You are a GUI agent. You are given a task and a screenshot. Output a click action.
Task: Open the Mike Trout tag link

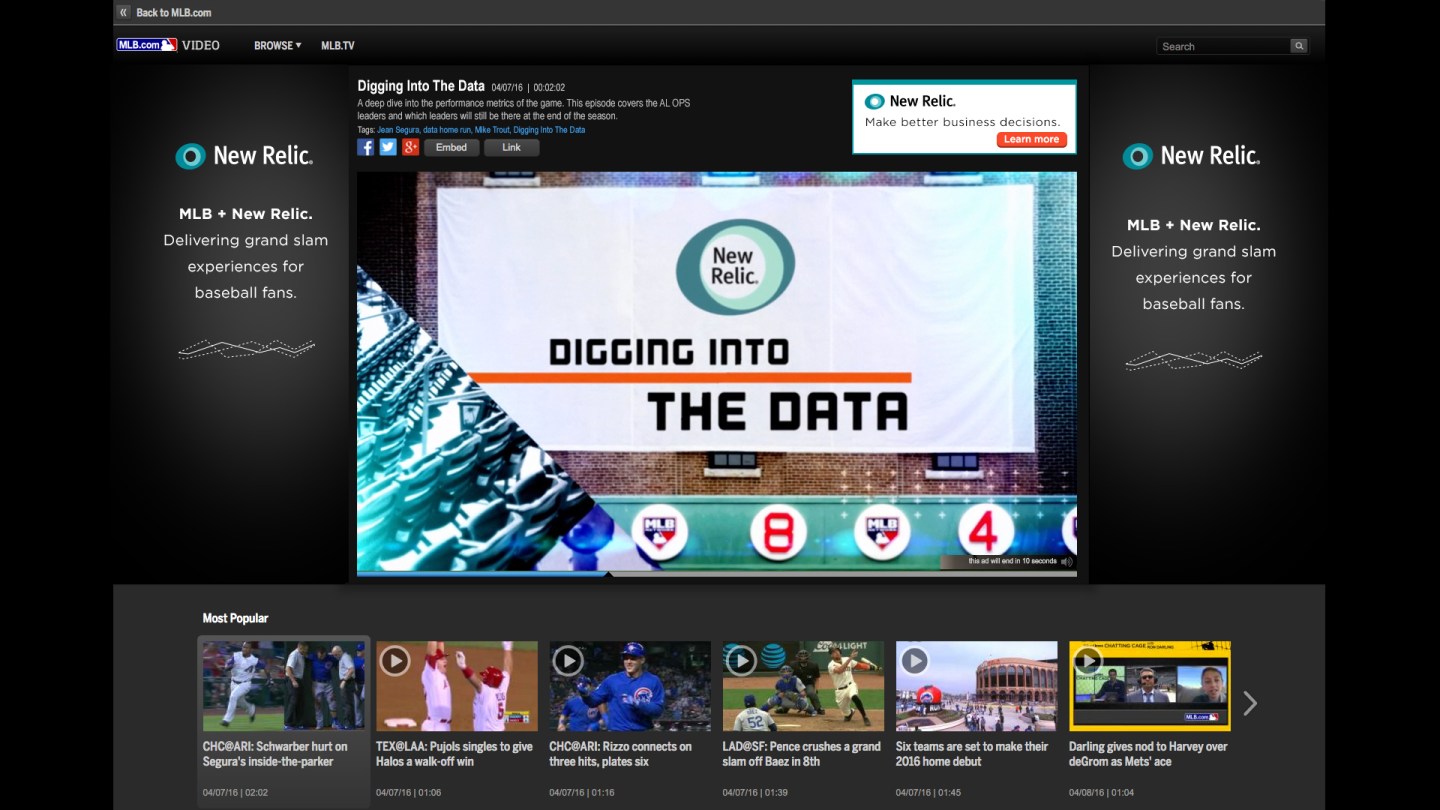pos(491,130)
